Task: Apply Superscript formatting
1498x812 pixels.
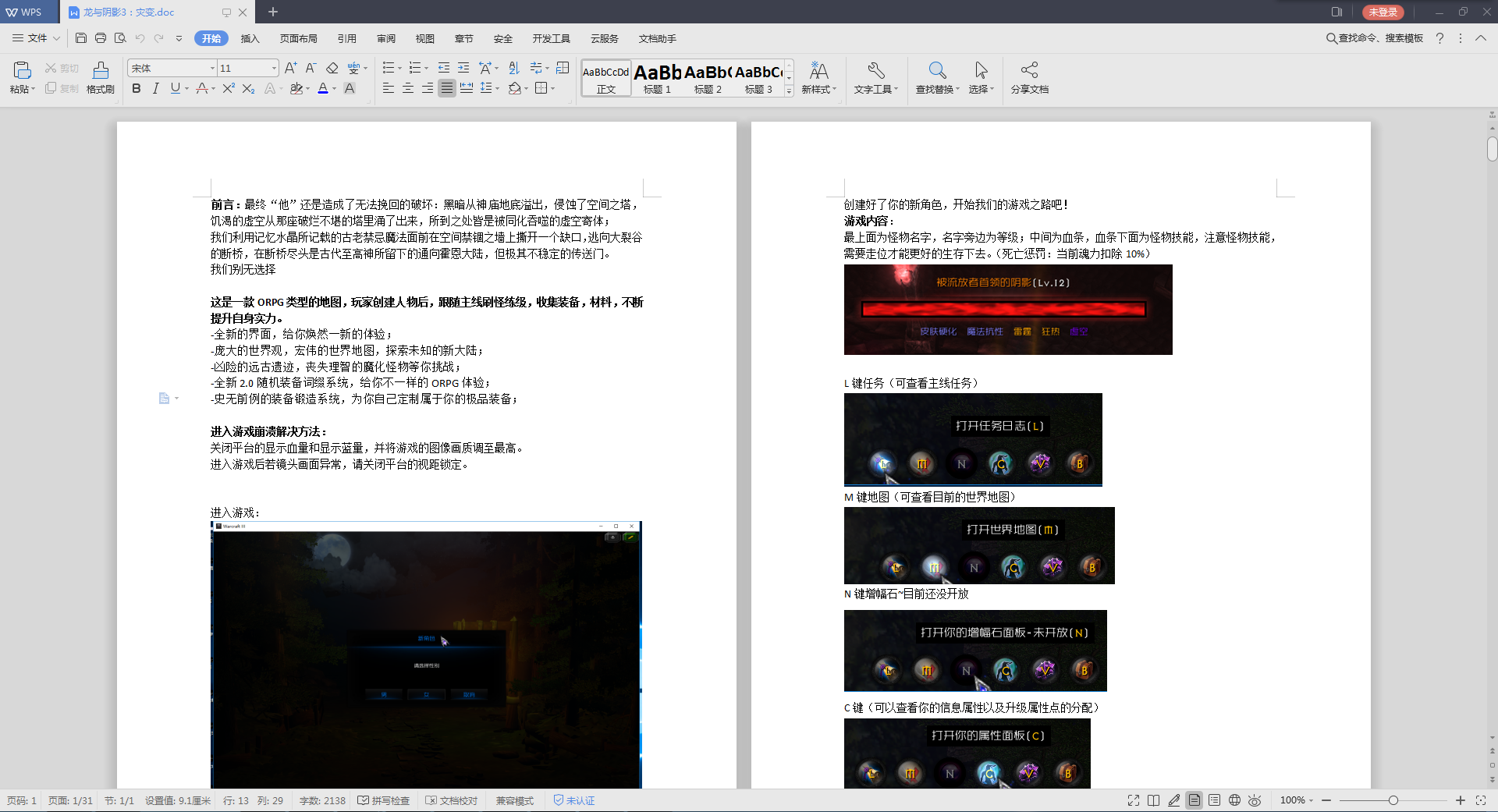Action: pyautogui.click(x=229, y=88)
